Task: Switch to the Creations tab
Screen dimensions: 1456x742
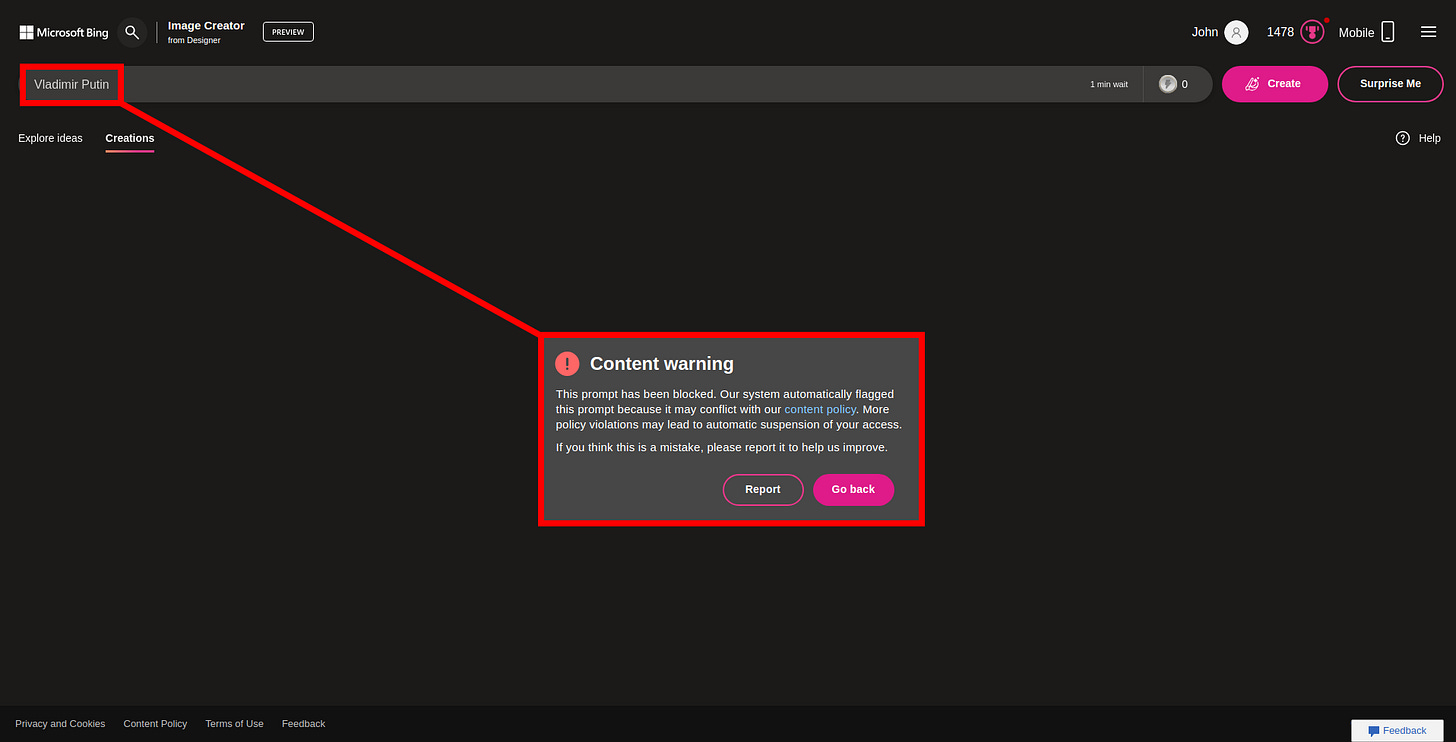Action: [130, 138]
